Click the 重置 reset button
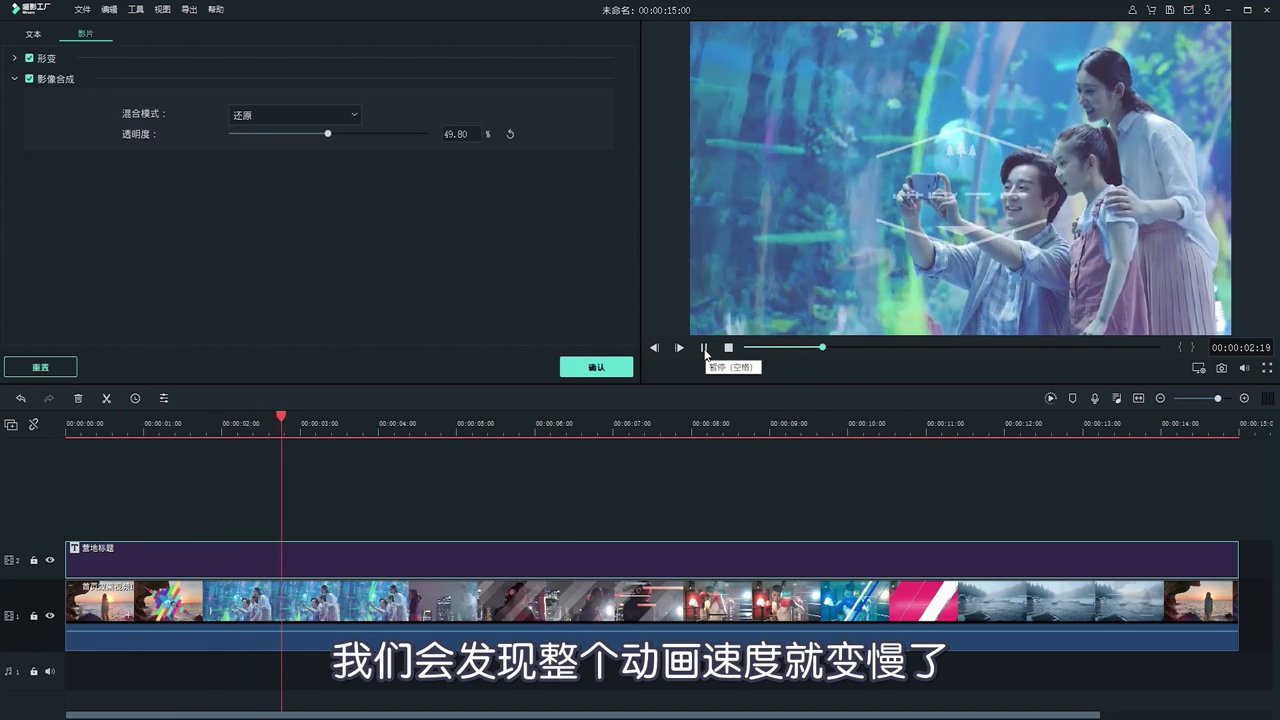Viewport: 1280px width, 720px height. [40, 367]
